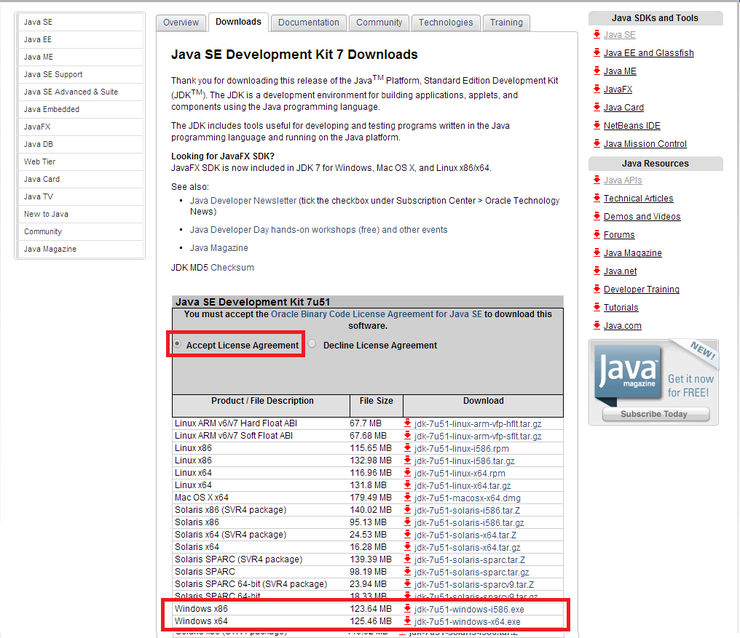This screenshot has height=638, width=740.
Task: Open Java Magazine link in See also list
Action: (x=219, y=248)
